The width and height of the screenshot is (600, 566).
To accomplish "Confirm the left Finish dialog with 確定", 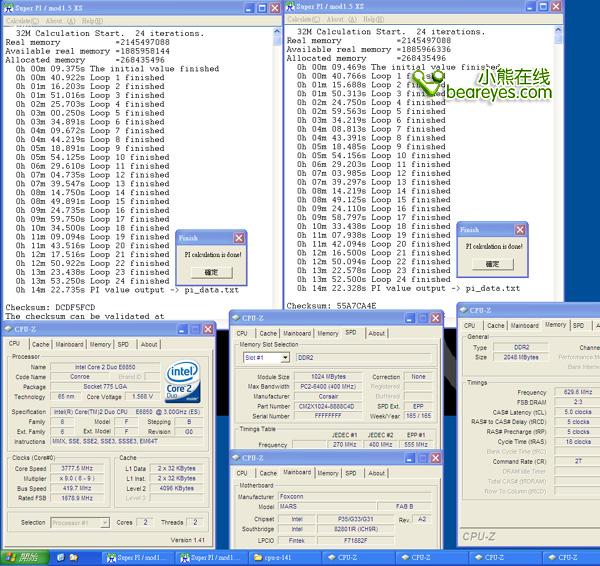I will click(x=211, y=272).
